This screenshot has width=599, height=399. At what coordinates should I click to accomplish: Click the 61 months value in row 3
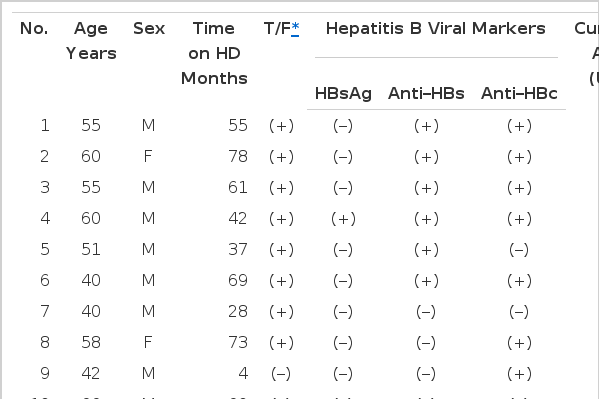click(x=238, y=187)
